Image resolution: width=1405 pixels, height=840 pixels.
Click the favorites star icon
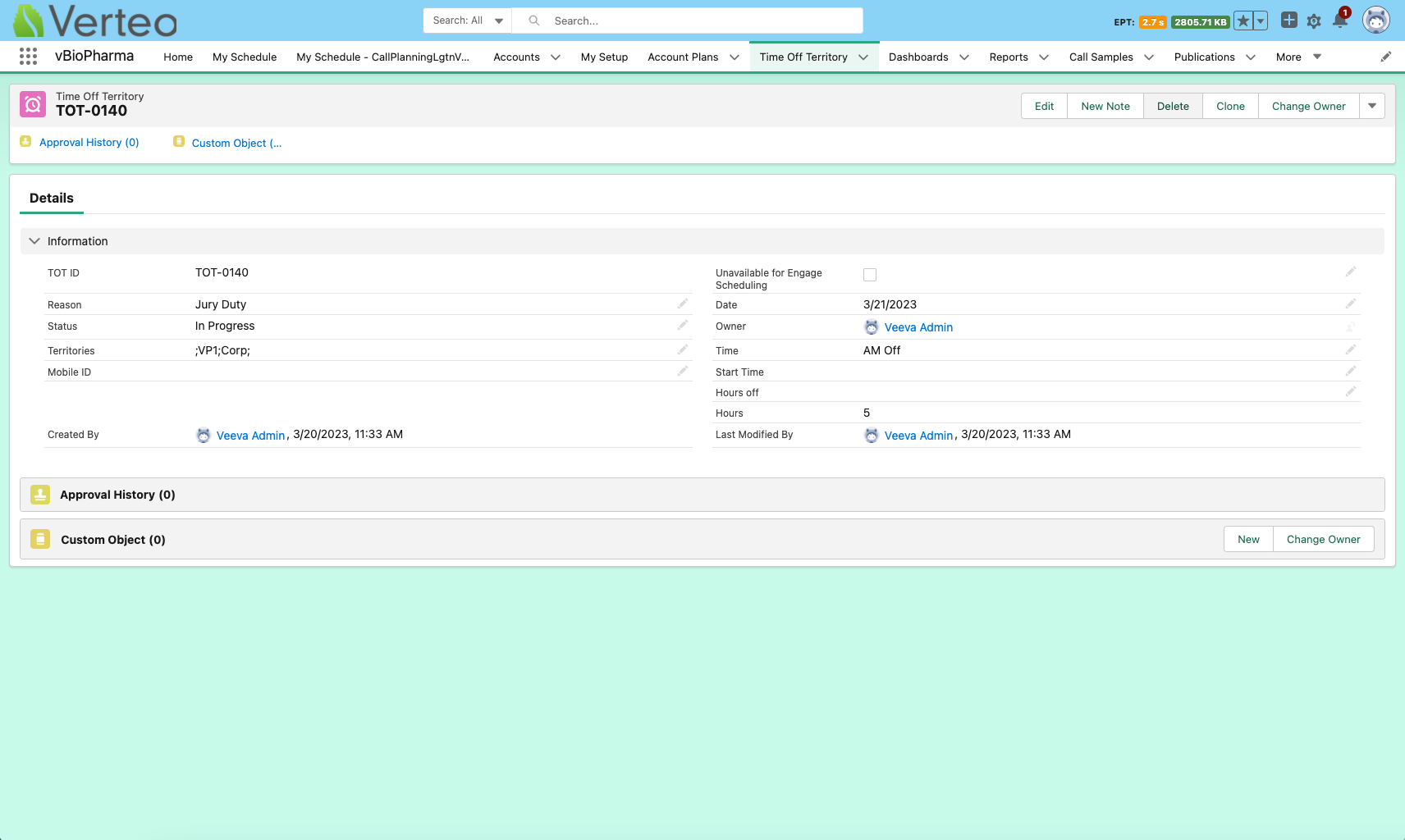[x=1243, y=21]
